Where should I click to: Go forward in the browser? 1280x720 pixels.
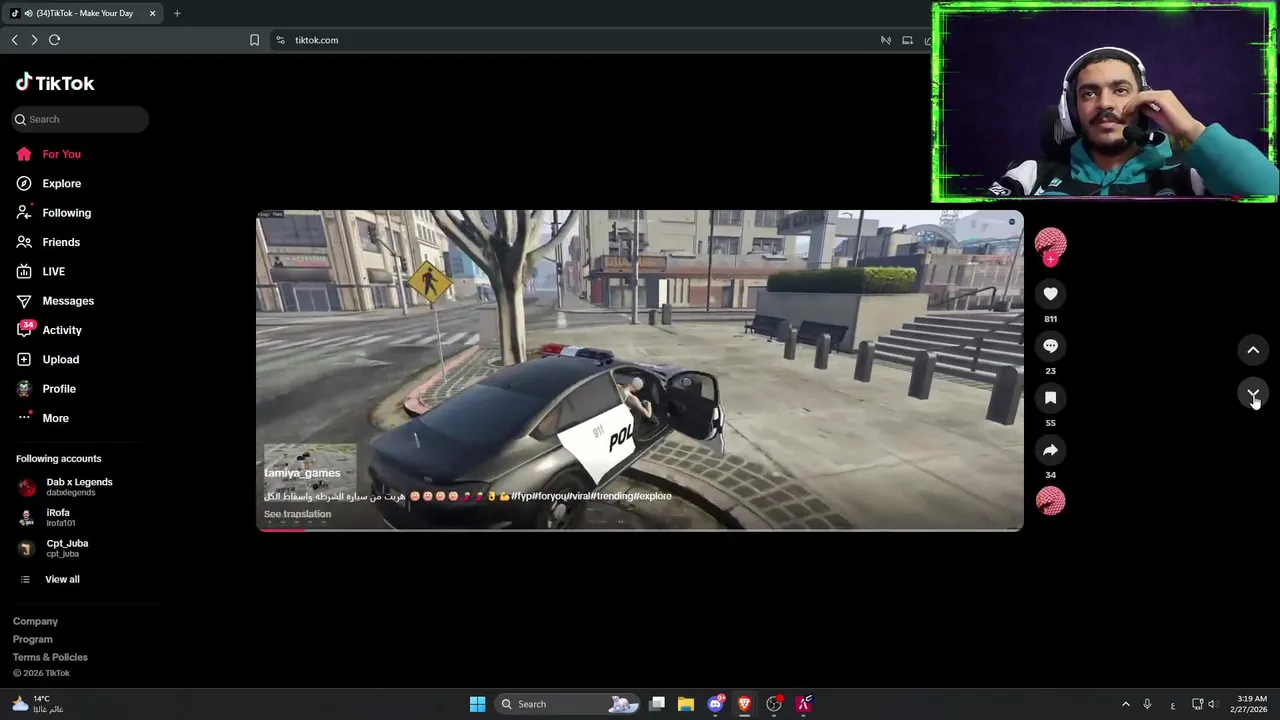(34, 40)
